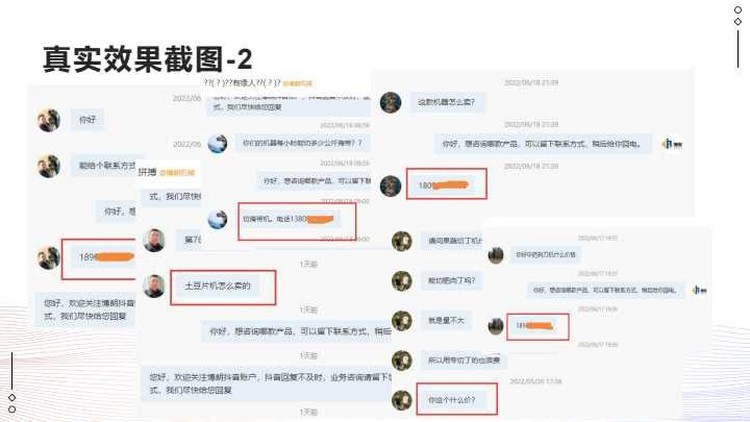750x422 pixels.
Task: Click the avatar beside 就是量不大
Action: 402,321
